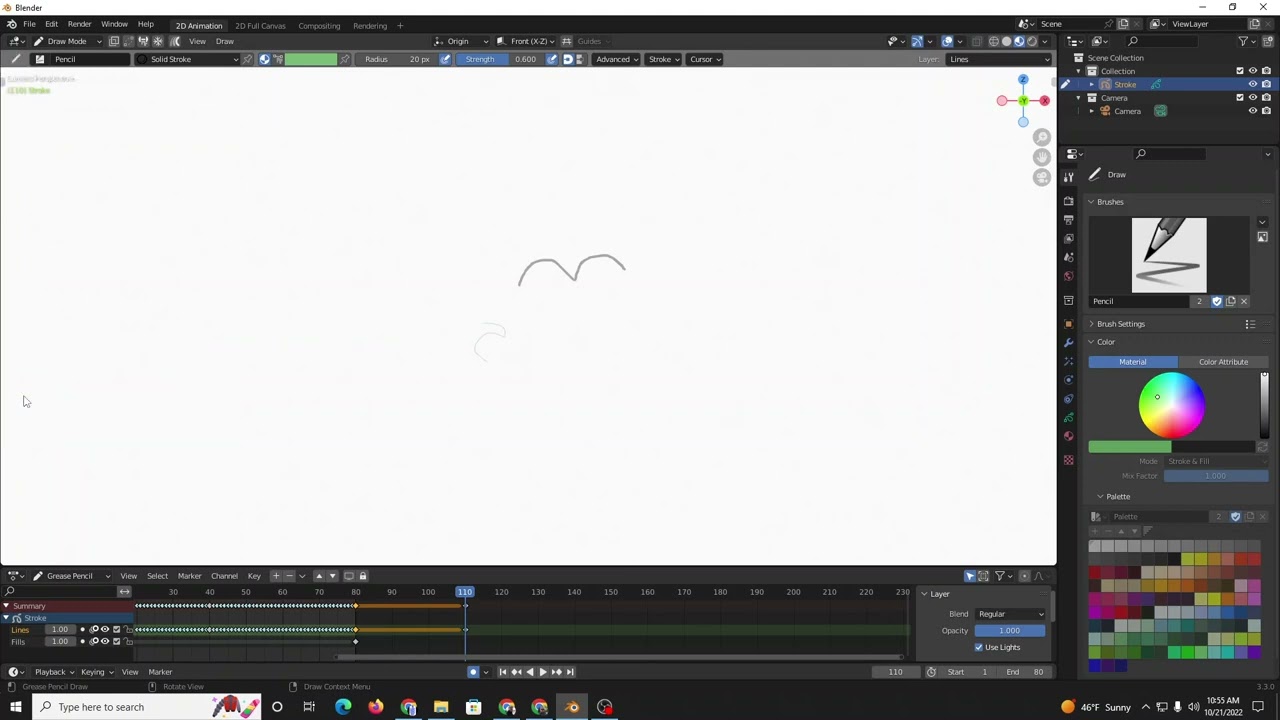Switch to the 2D Full Canvas workspace tab
Image resolution: width=1280 pixels, height=720 pixels.
(x=260, y=25)
